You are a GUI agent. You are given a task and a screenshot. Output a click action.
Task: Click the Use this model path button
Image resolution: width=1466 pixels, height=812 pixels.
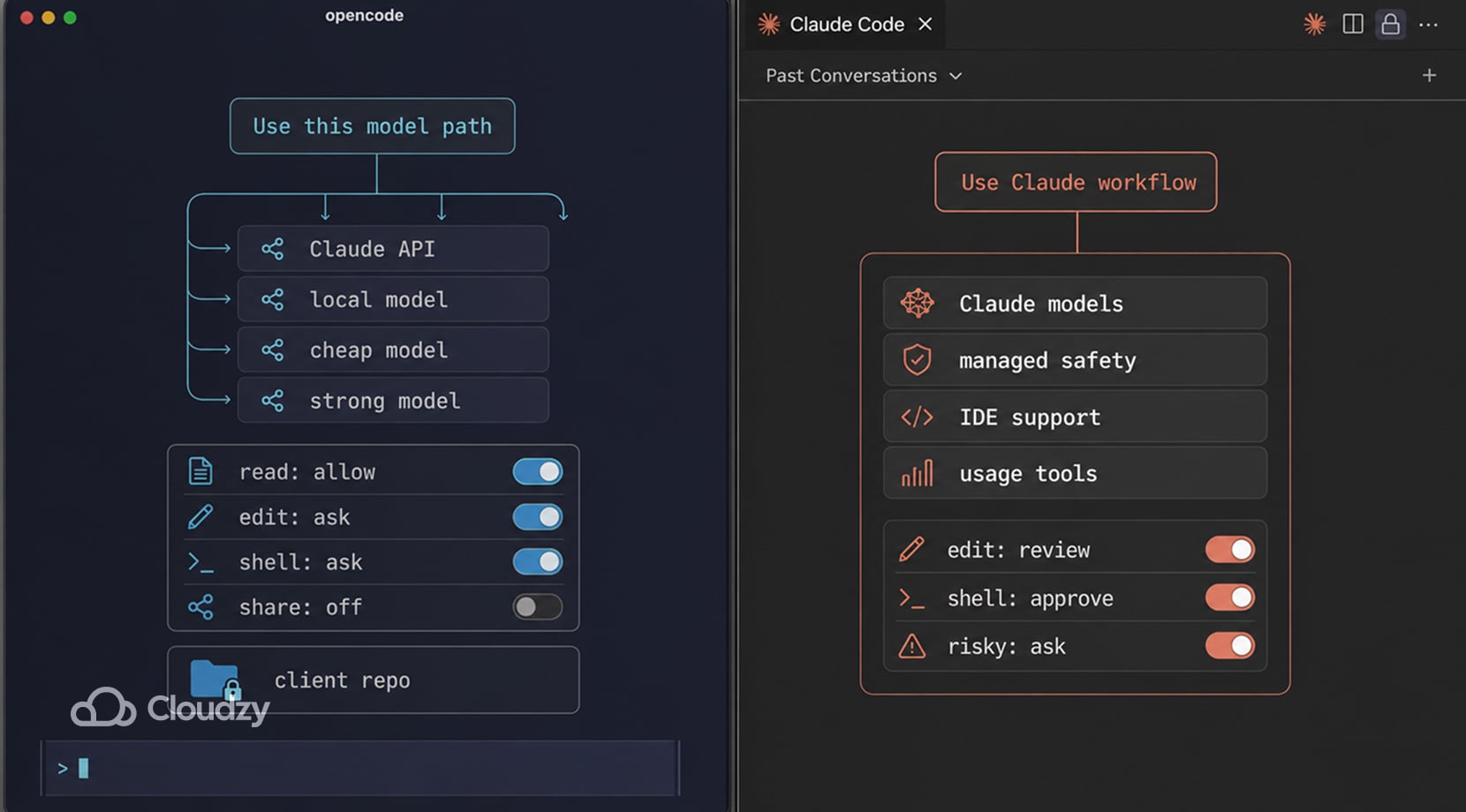(x=372, y=126)
